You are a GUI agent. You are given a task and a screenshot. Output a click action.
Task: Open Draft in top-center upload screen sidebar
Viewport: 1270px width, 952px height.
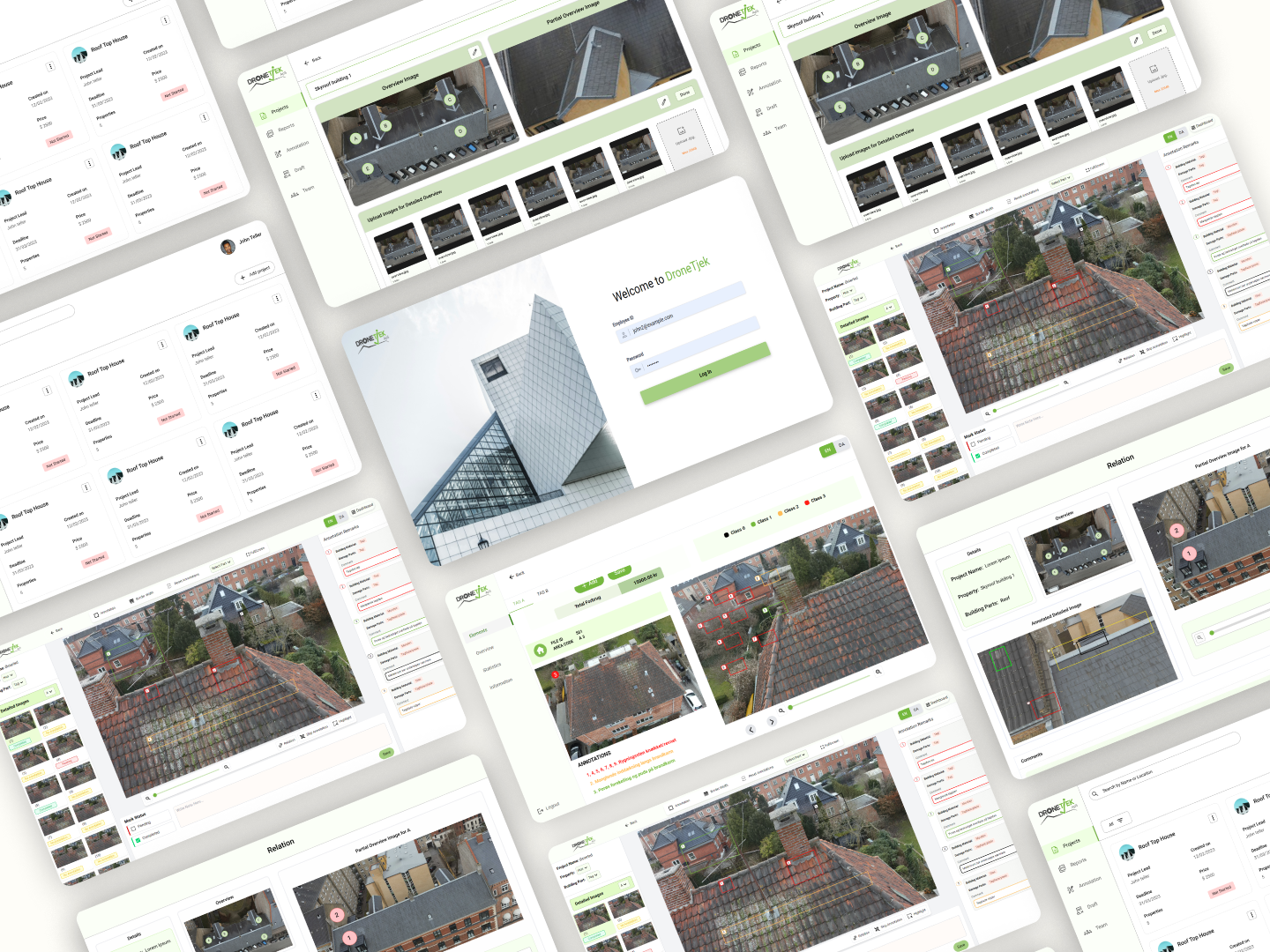(295, 170)
